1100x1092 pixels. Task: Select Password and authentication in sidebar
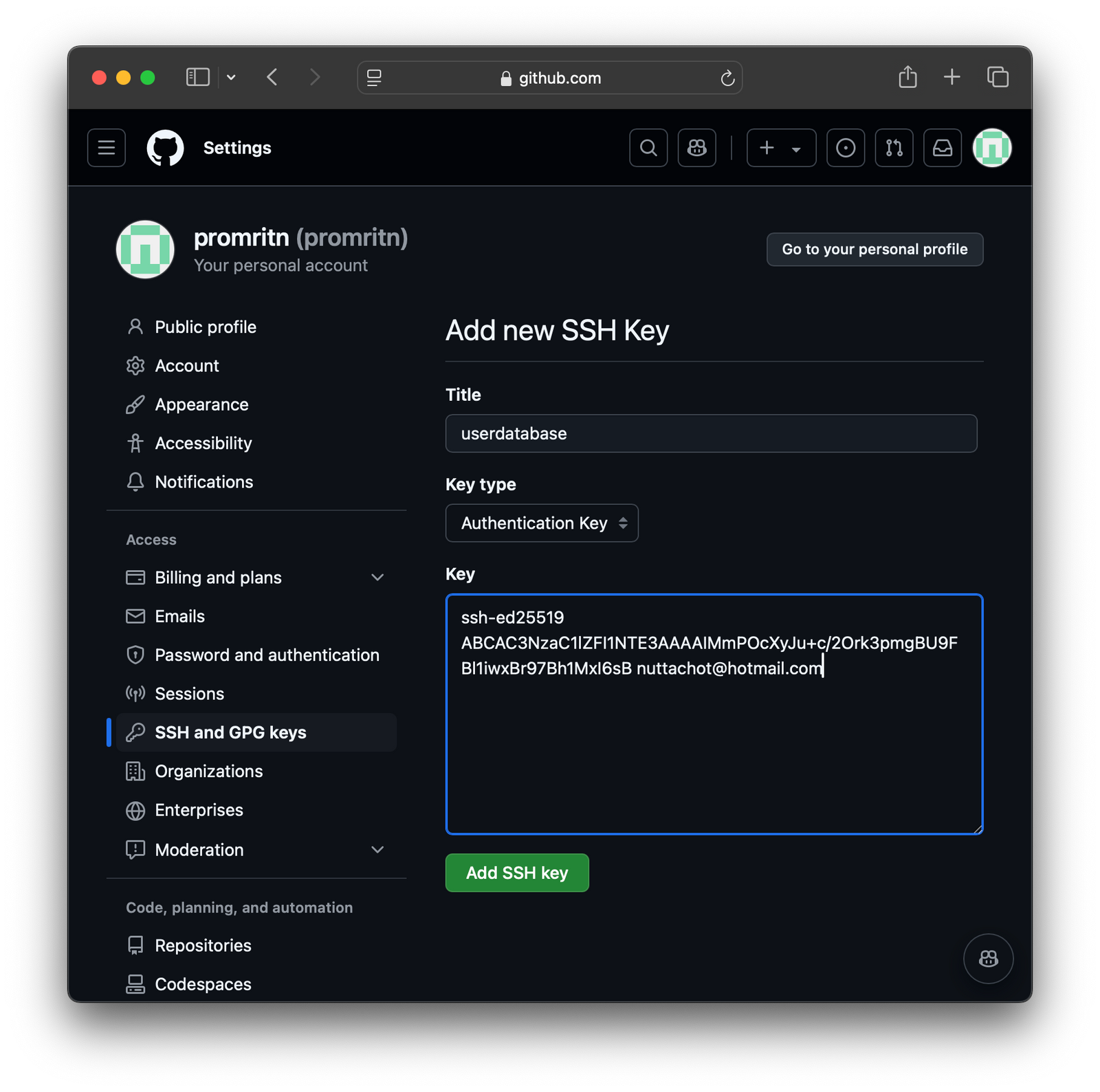(x=267, y=655)
